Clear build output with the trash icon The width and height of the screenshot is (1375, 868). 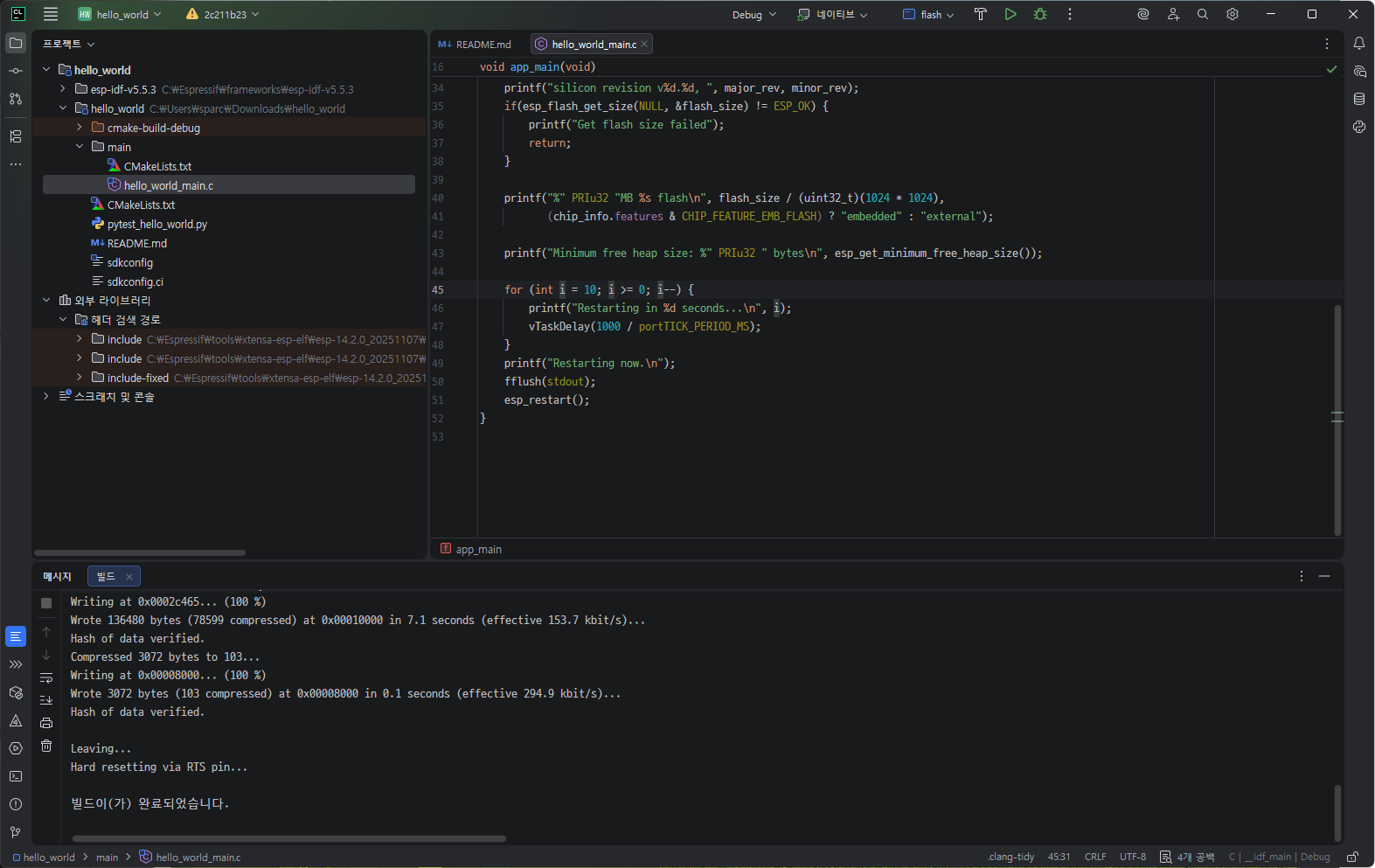[x=46, y=746]
